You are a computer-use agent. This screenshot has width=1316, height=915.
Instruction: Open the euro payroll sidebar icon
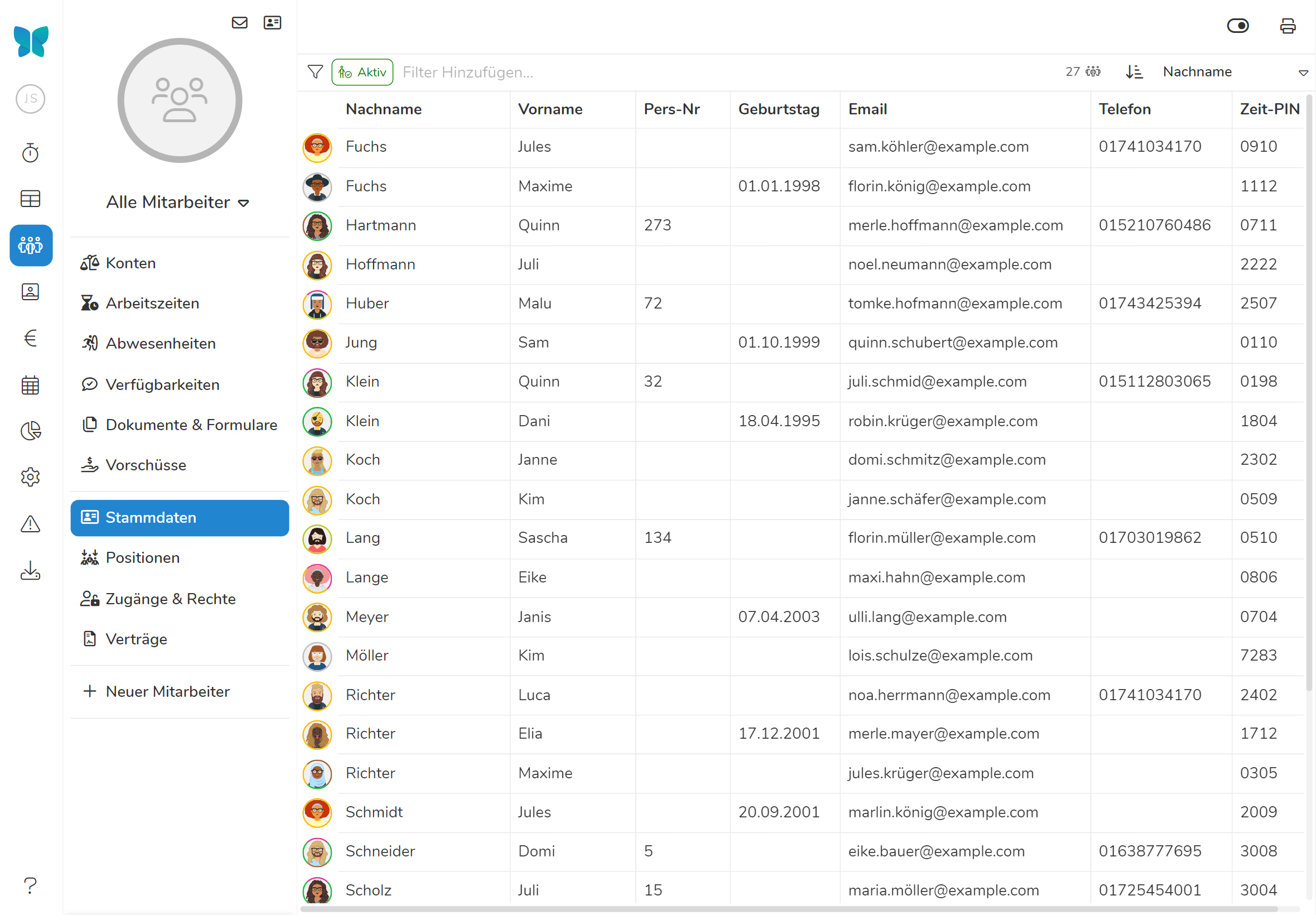tap(30, 338)
